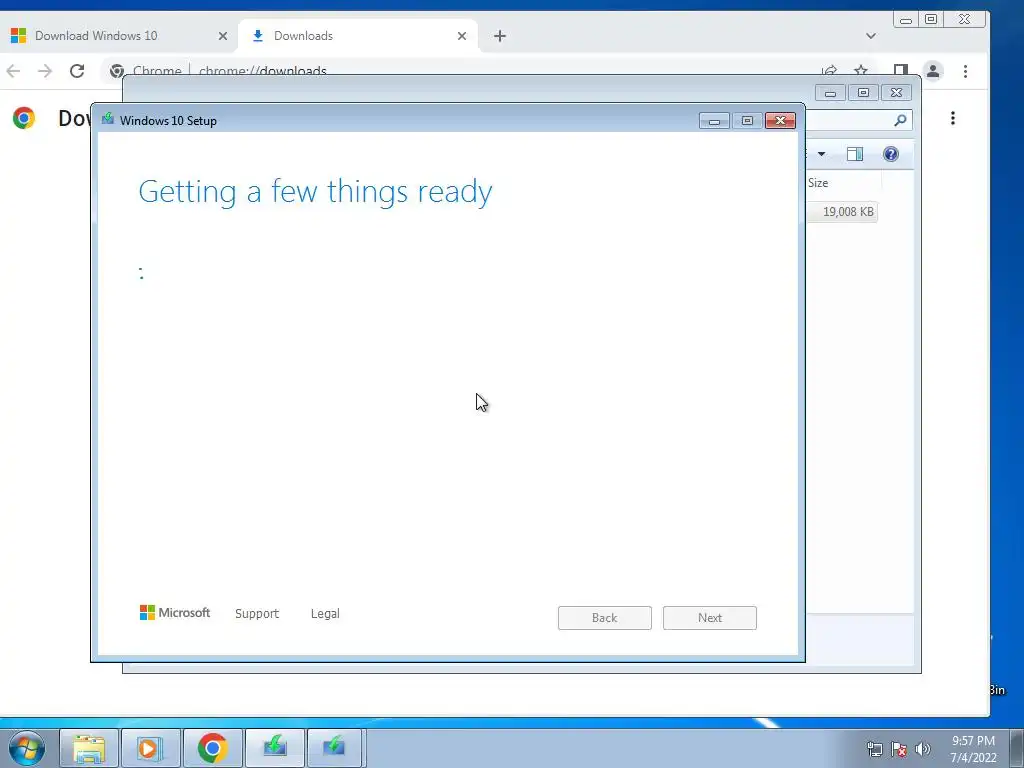The image size is (1024, 768).
Task: Maximize the Windows 10 Setup window
Action: pos(747,121)
